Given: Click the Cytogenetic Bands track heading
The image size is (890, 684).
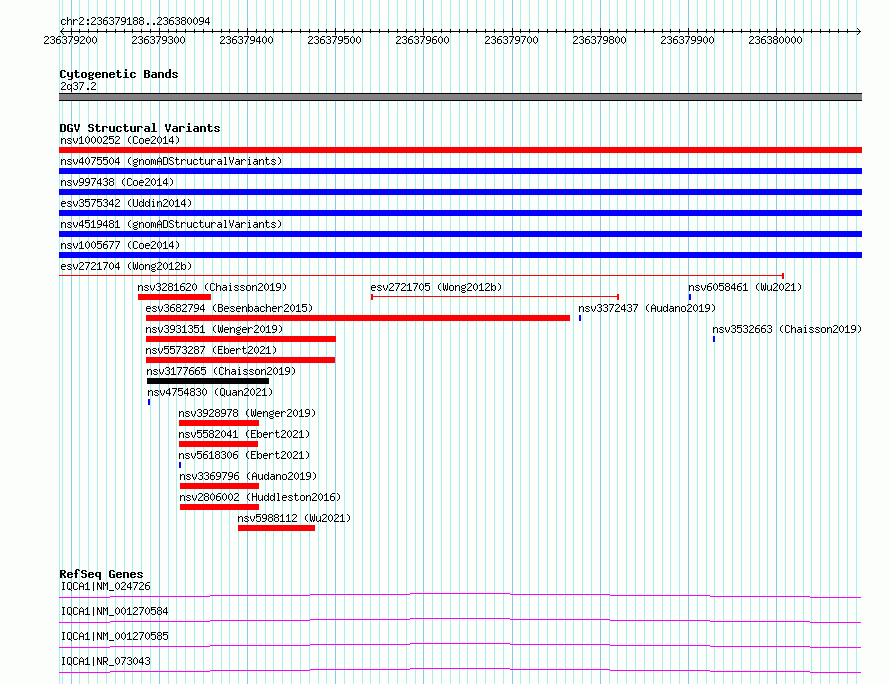Looking at the screenshot, I should click(119, 74).
